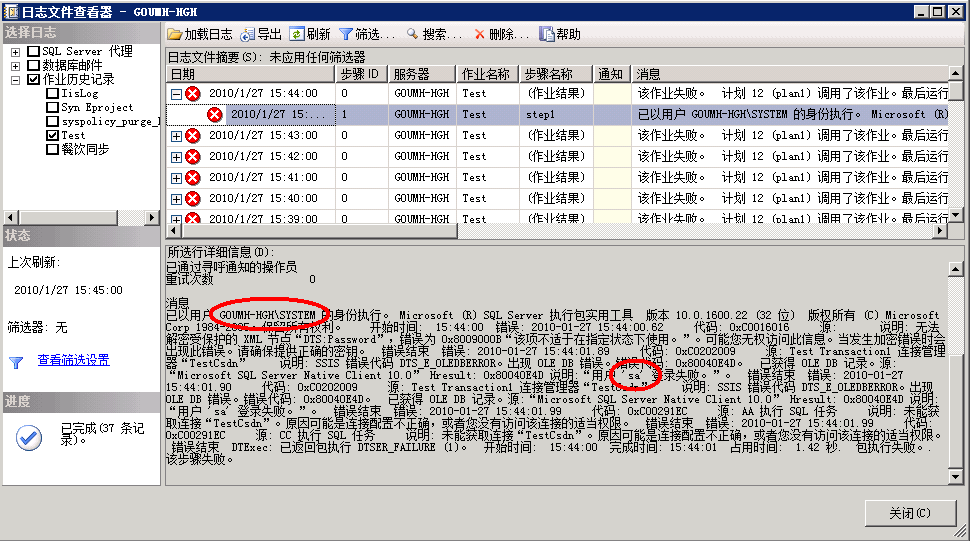The height and width of the screenshot is (541, 970).
Task: Toggle the 数据库邮件 checkbox
Action: click(x=33, y=65)
